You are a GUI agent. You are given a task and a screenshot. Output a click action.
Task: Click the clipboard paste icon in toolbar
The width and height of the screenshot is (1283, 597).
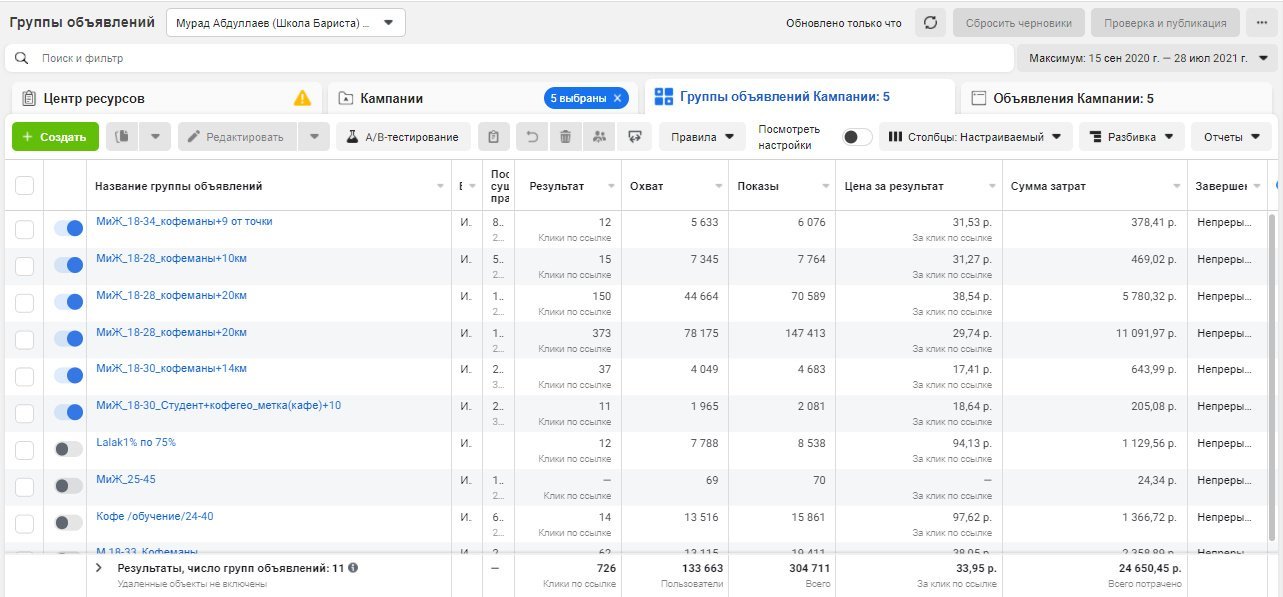coord(493,137)
